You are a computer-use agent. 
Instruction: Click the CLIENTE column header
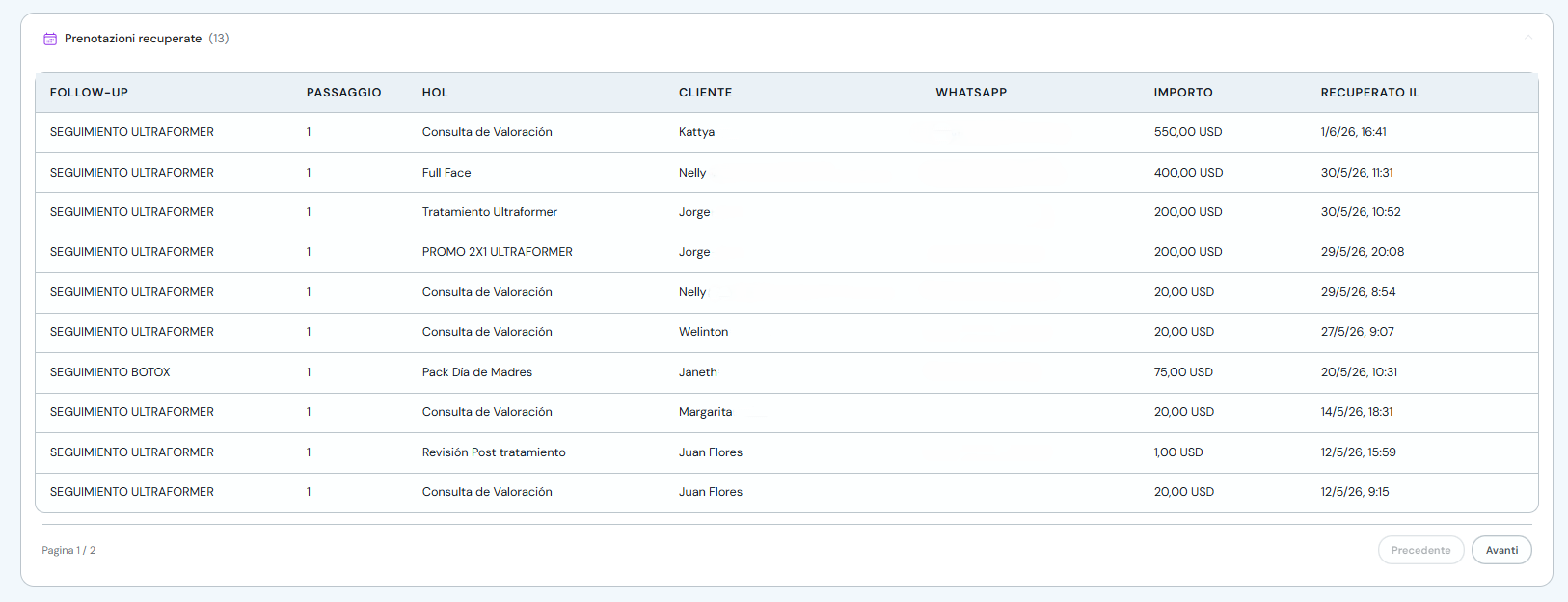tap(705, 93)
